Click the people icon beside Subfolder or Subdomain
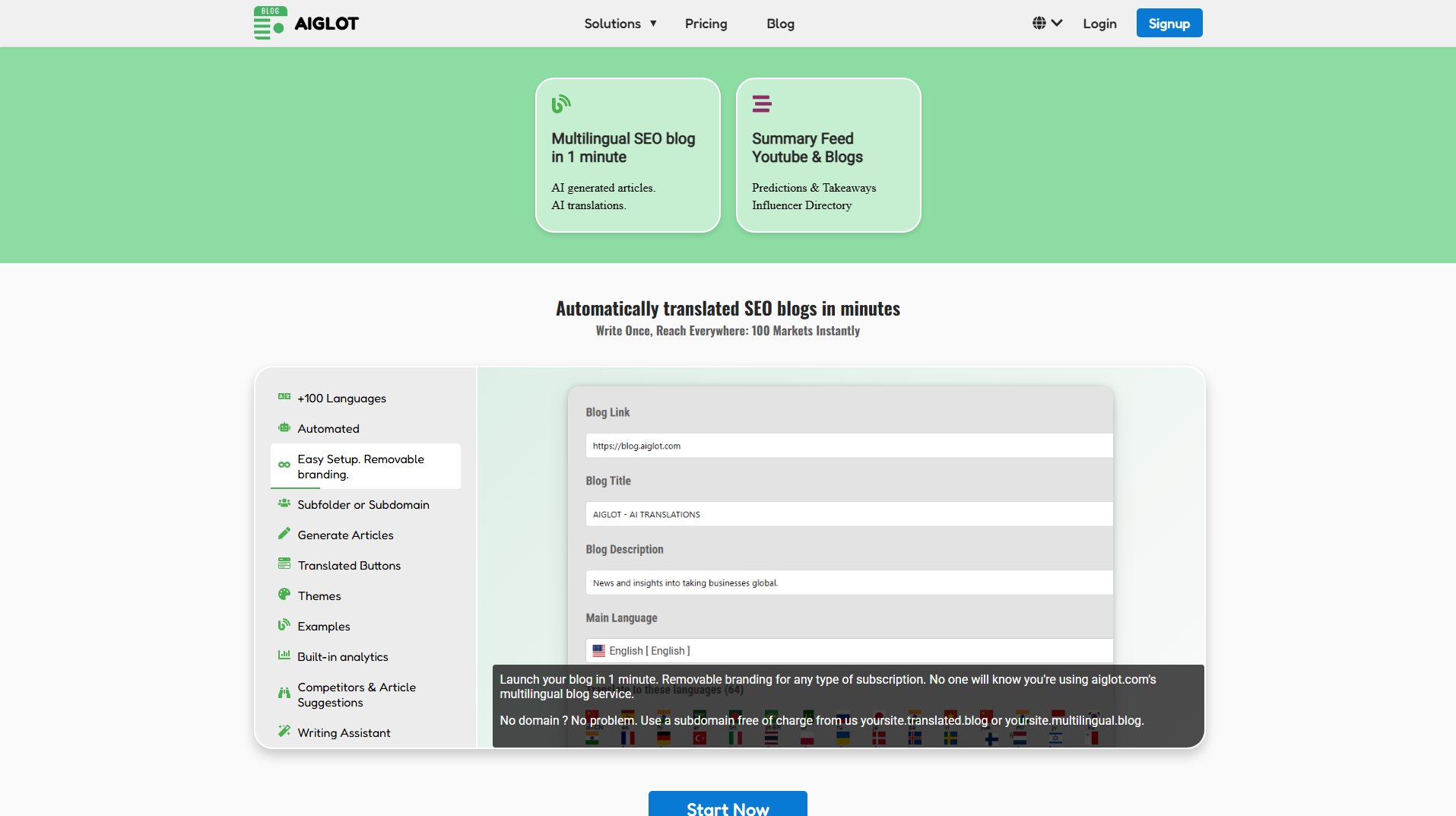 coord(284,503)
